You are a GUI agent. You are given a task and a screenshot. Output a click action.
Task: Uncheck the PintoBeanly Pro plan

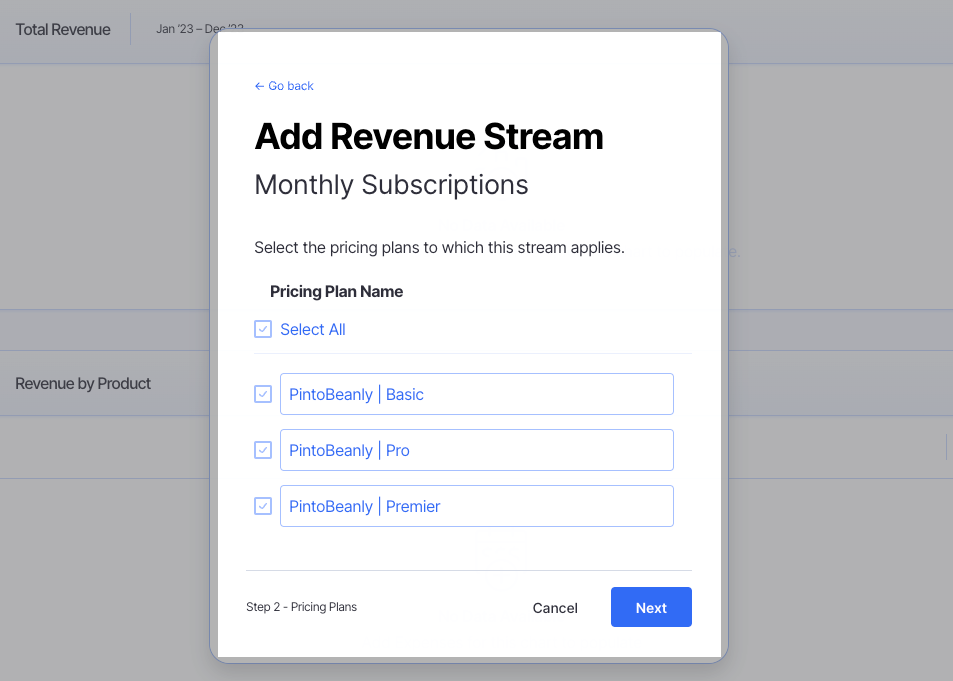[x=262, y=450]
